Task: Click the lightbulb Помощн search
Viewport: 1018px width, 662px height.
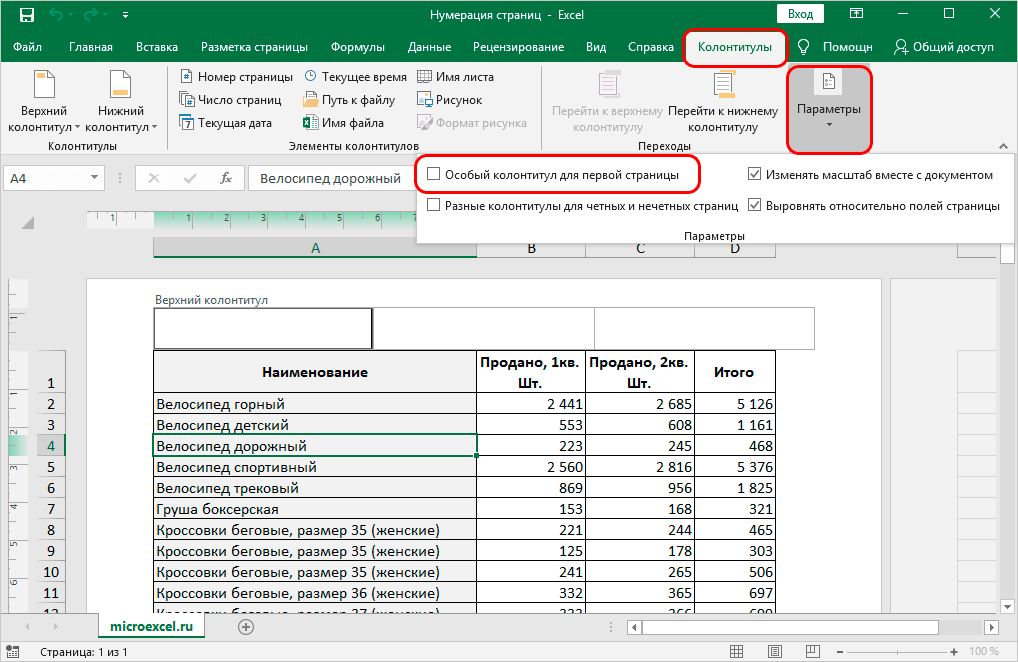Action: 835,47
